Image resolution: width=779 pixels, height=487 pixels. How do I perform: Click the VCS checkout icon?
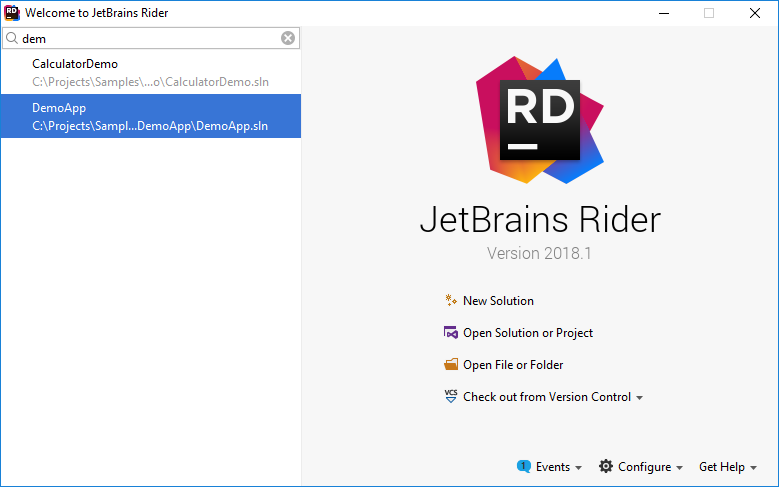click(x=451, y=396)
